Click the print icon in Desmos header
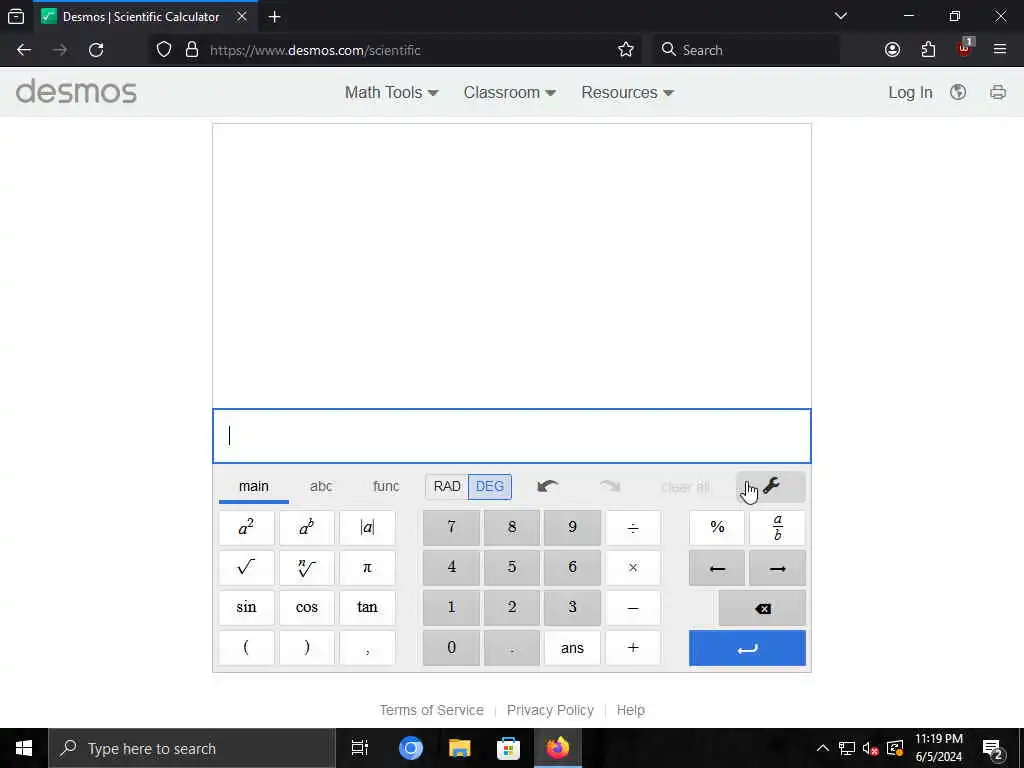The width and height of the screenshot is (1024, 768). (x=998, y=92)
